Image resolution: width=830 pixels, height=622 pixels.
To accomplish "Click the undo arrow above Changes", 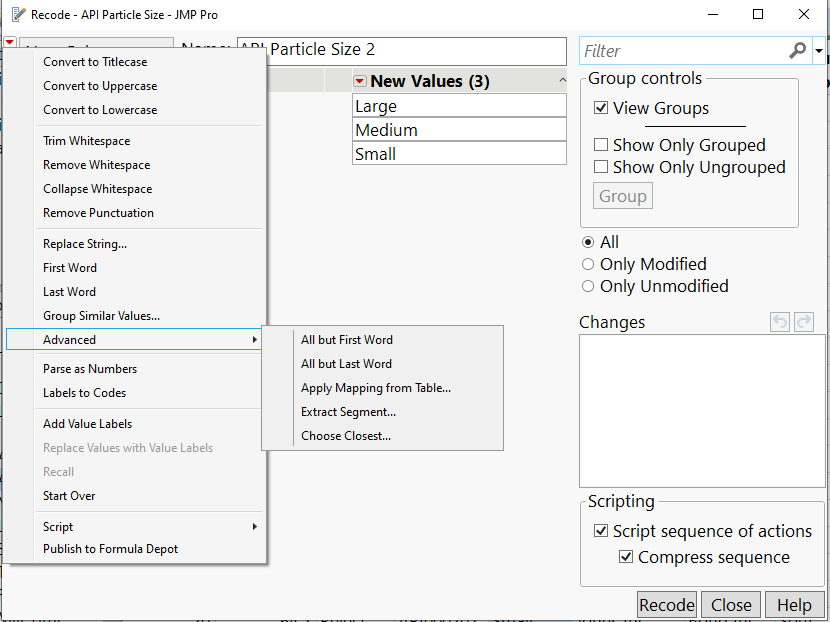I will coord(781,322).
